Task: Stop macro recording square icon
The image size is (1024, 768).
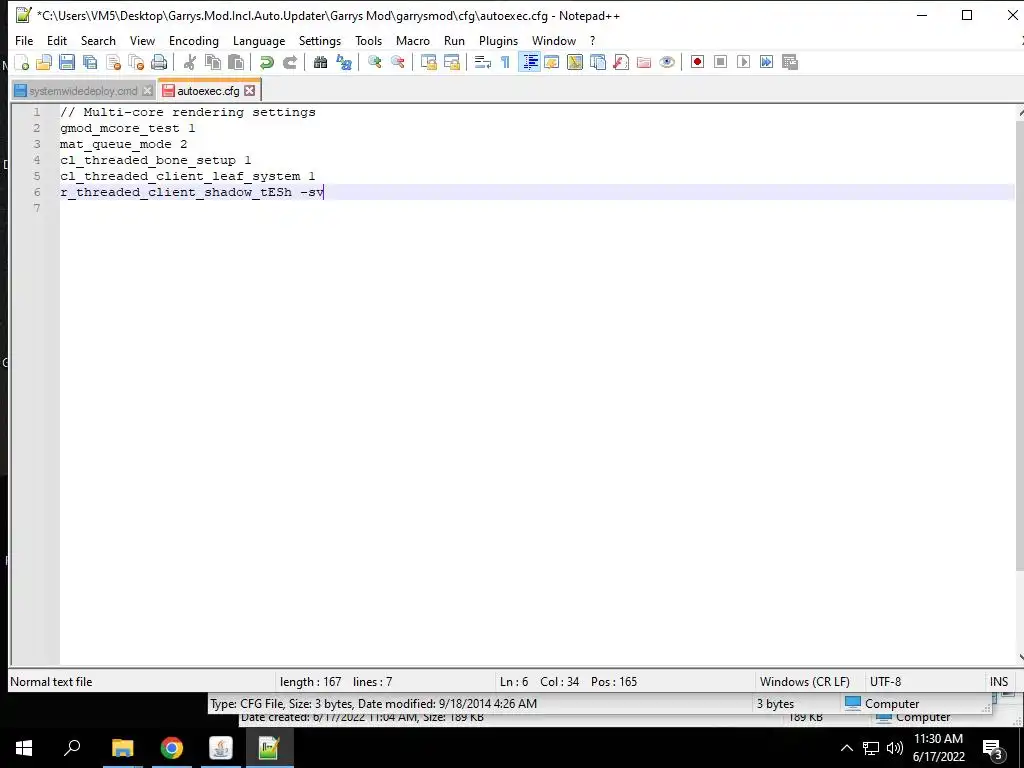Action: pos(720,62)
